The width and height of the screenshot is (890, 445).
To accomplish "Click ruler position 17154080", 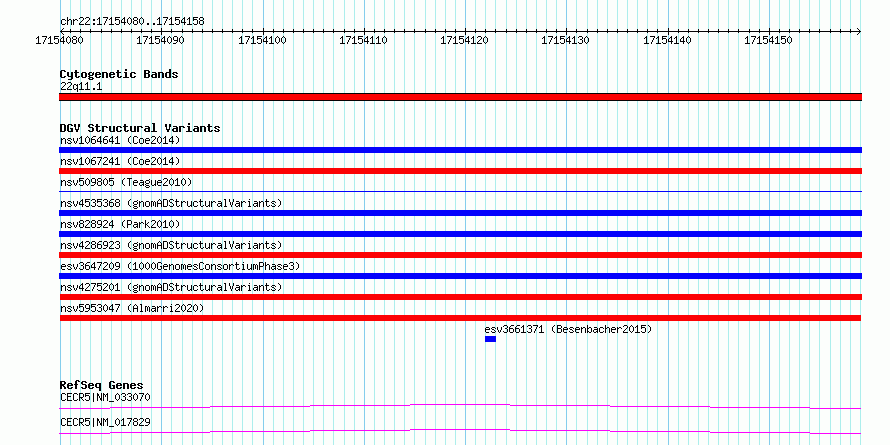I will click(60, 40).
